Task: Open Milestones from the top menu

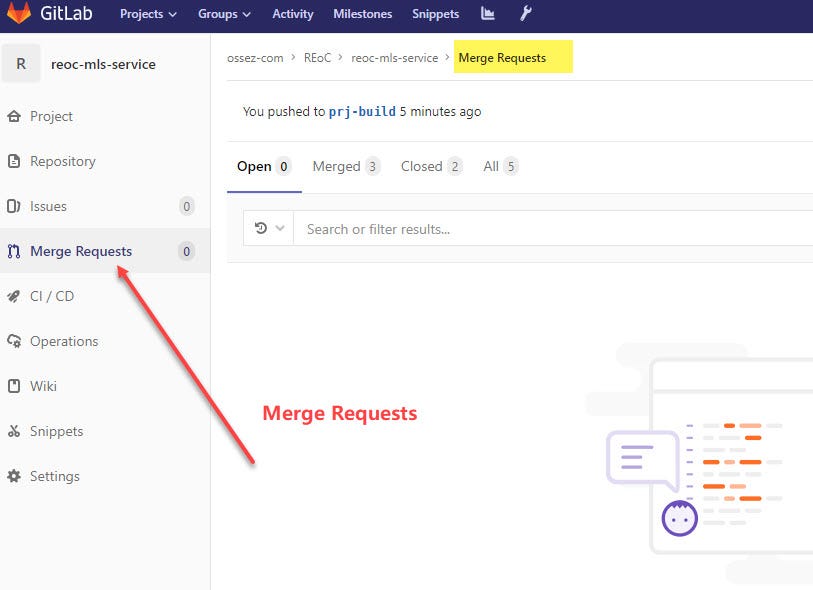Action: tap(362, 14)
